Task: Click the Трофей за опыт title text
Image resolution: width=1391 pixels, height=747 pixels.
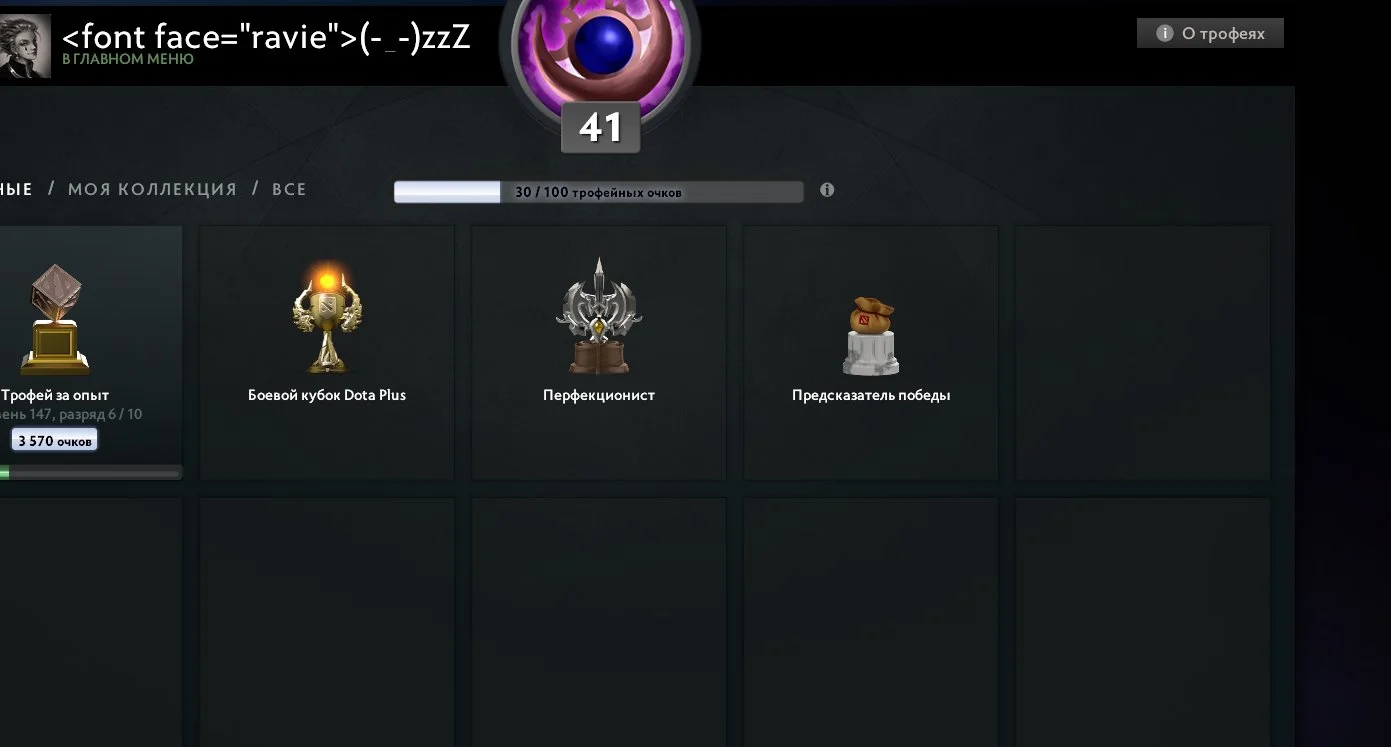Action: 55,395
